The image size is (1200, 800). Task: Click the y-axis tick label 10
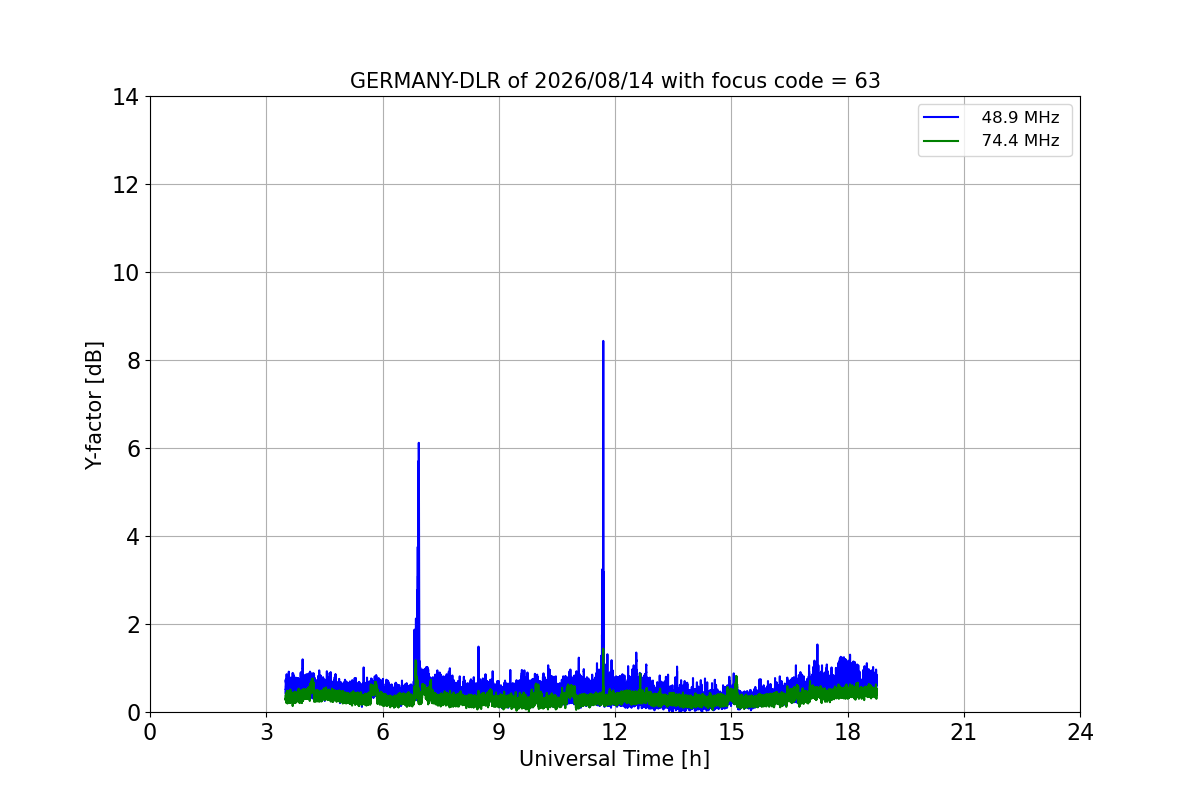coord(125,273)
